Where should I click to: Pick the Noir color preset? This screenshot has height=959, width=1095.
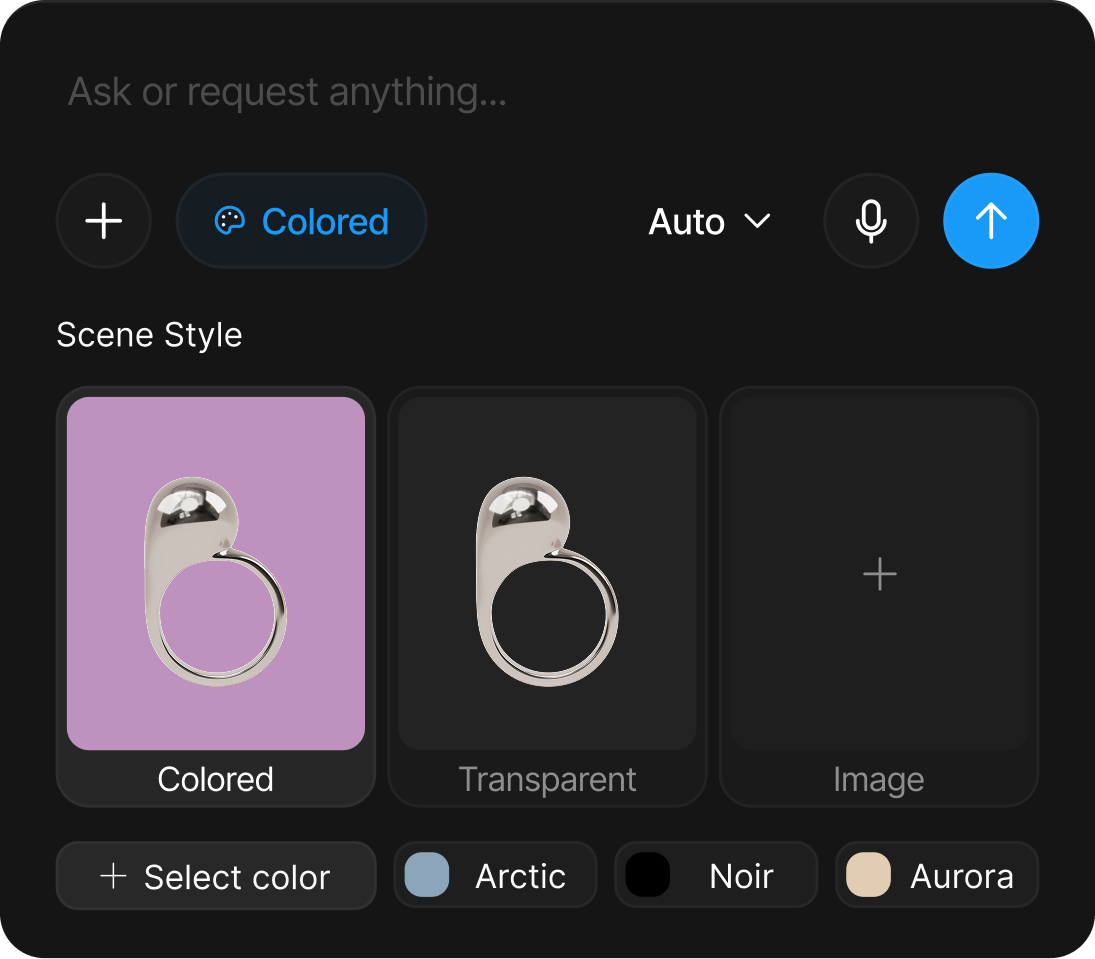[716, 875]
